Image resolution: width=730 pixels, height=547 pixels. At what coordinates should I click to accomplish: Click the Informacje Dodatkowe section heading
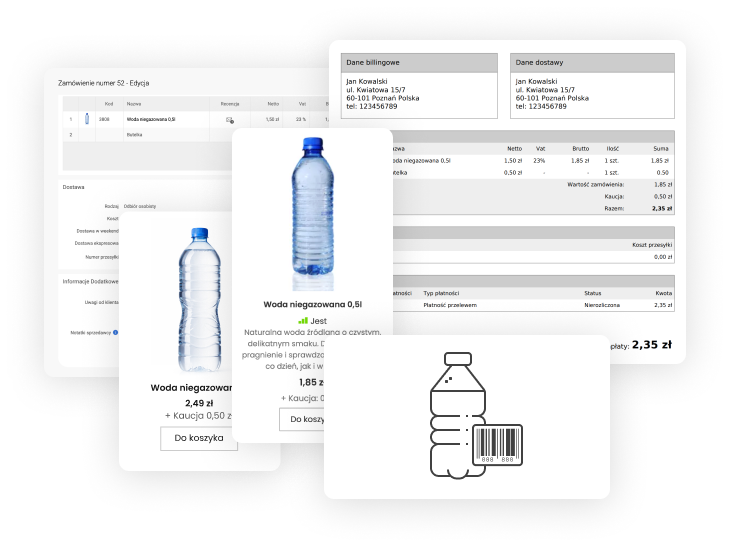coord(90,282)
